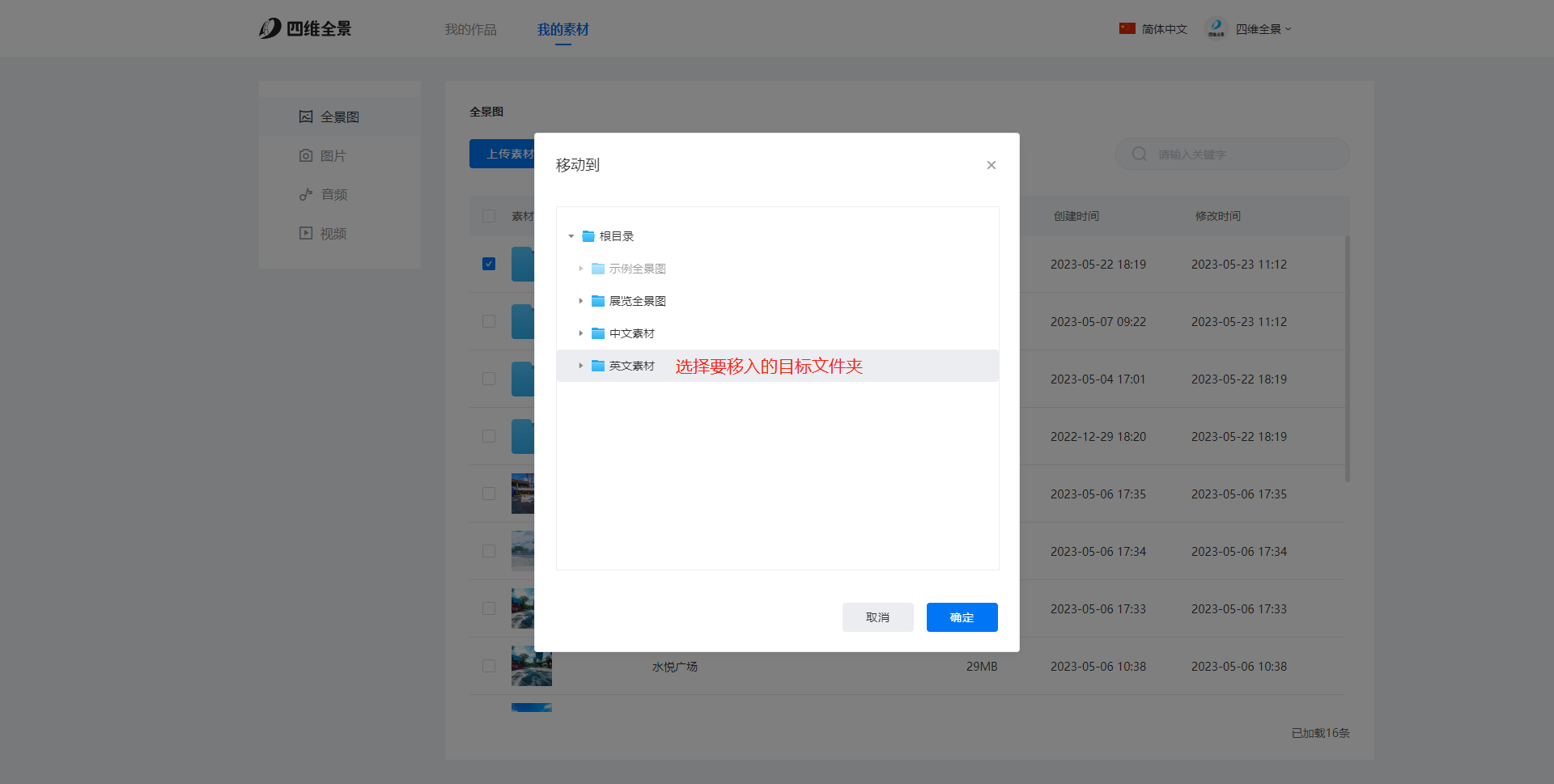Click the 确定 button
This screenshot has height=784, width=1554.
[962, 617]
